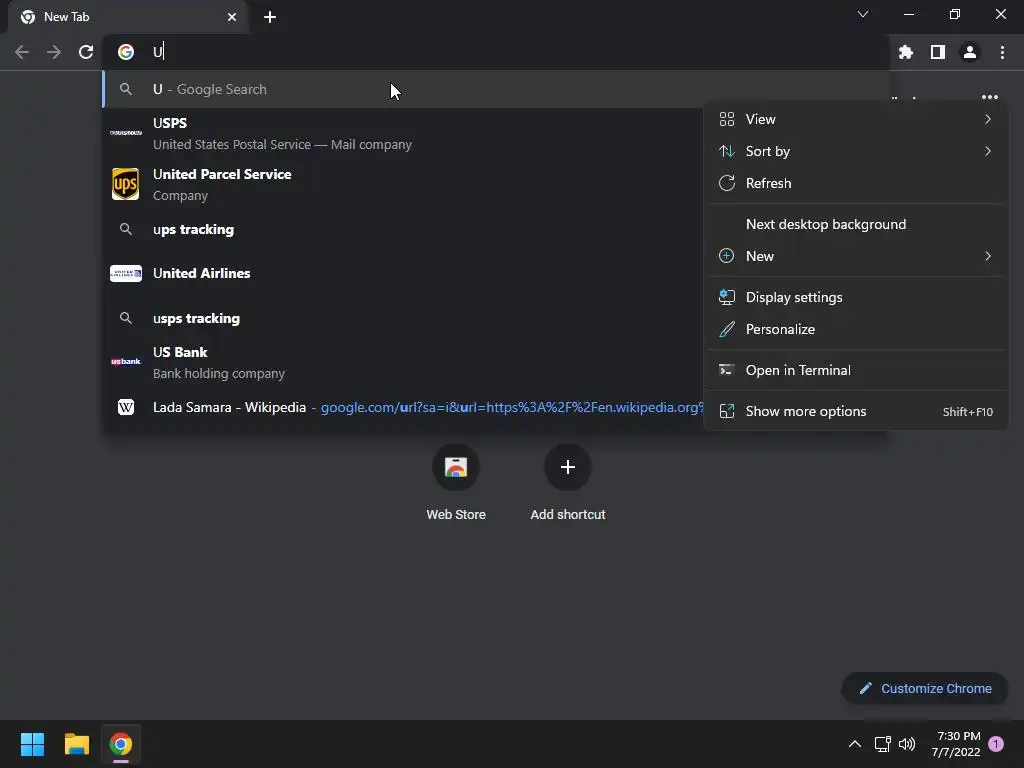Expand the New submenu chevron
The width and height of the screenshot is (1024, 768).
pyautogui.click(x=988, y=256)
